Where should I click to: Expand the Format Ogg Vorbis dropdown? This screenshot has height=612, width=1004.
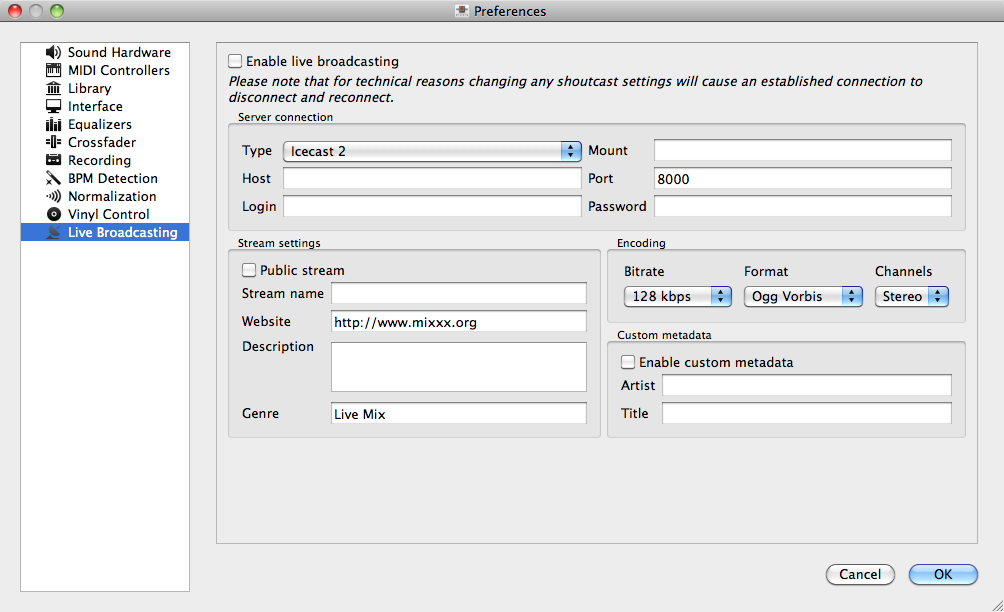click(x=803, y=296)
